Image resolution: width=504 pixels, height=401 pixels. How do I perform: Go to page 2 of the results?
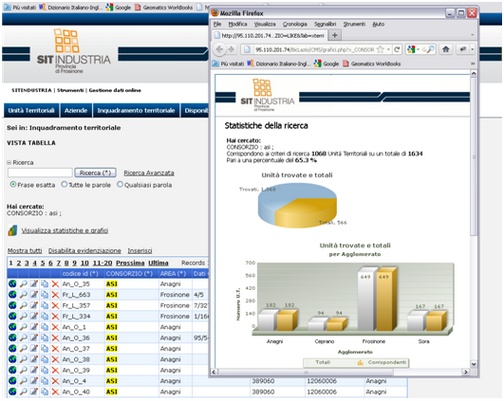(x=19, y=263)
